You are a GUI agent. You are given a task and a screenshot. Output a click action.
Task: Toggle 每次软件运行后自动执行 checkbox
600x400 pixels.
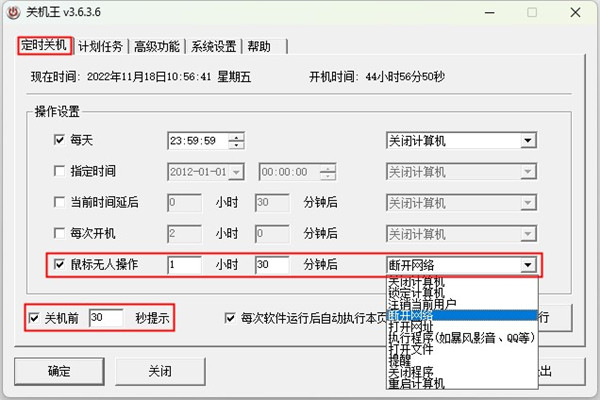[x=230, y=318]
